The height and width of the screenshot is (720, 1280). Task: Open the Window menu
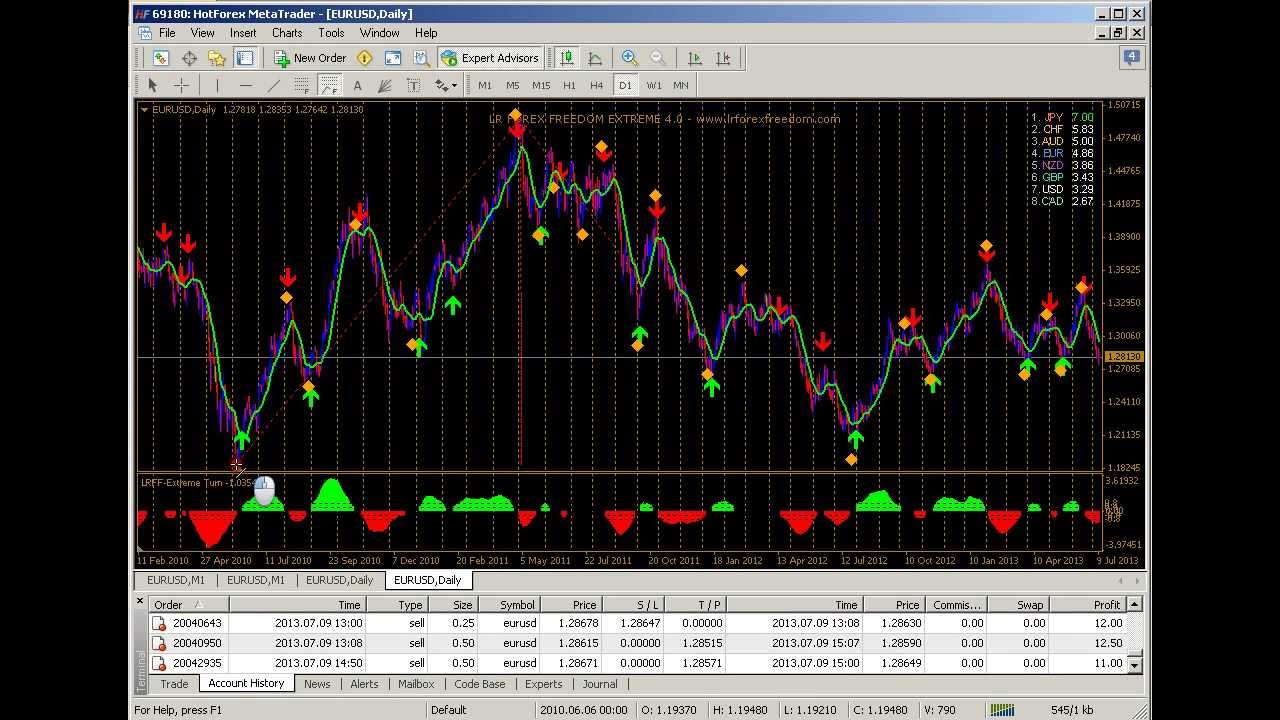[x=379, y=33]
